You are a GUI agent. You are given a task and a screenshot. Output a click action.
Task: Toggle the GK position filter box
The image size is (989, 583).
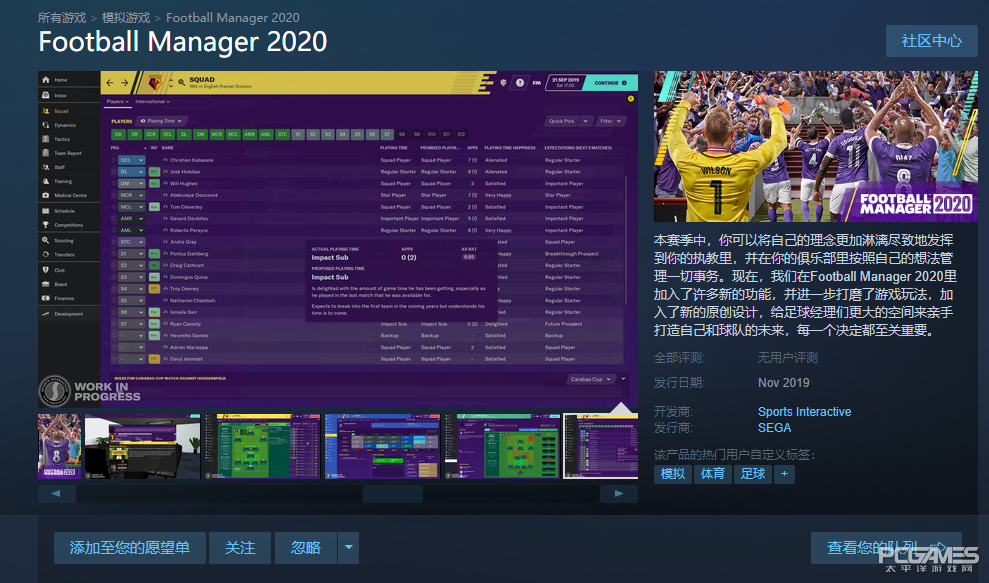point(118,134)
